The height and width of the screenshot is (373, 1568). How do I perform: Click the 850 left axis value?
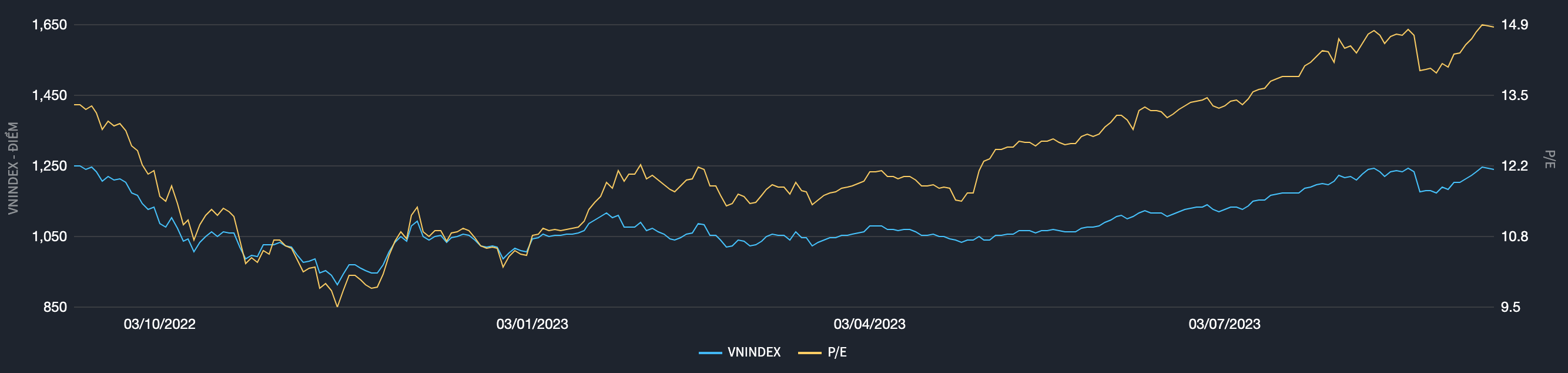click(x=55, y=307)
